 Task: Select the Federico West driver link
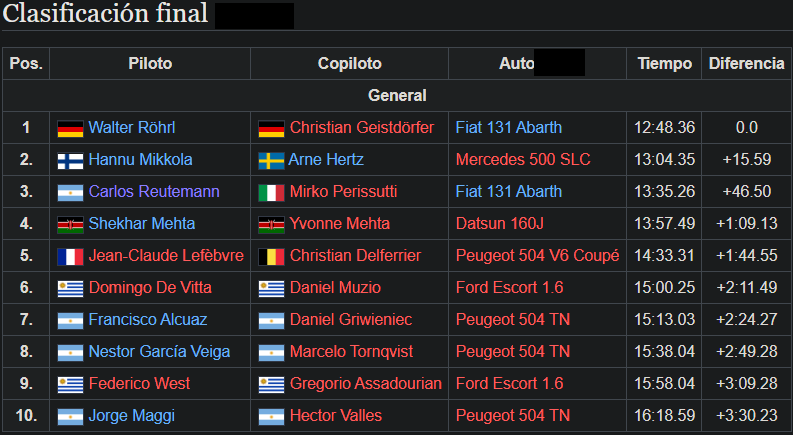tap(139, 384)
